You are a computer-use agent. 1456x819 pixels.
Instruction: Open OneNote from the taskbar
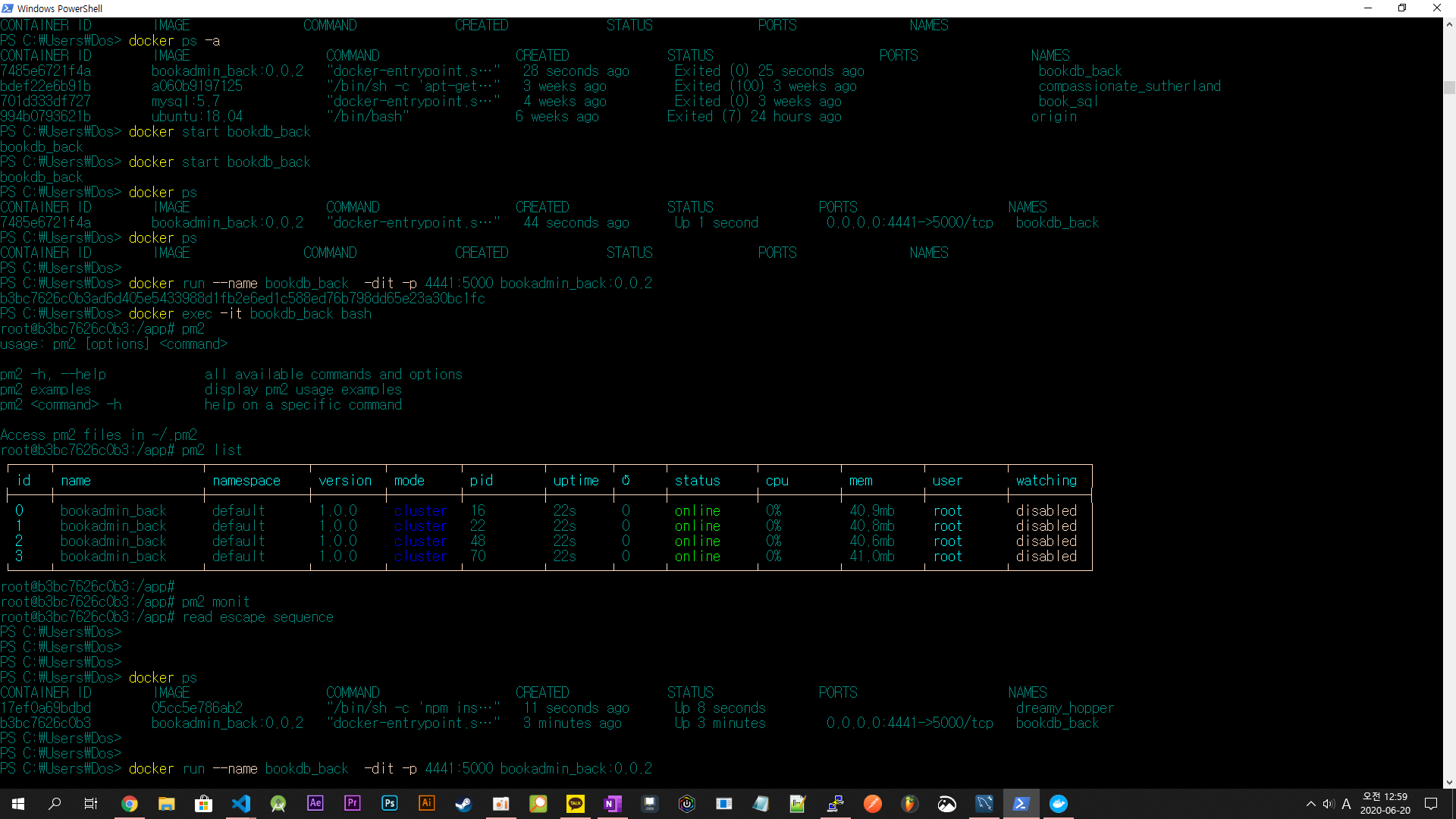click(613, 804)
